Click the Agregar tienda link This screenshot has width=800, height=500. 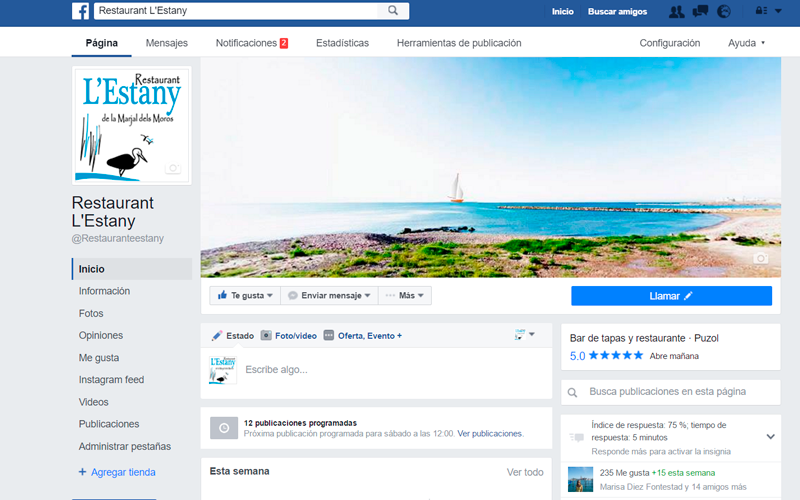(117, 472)
